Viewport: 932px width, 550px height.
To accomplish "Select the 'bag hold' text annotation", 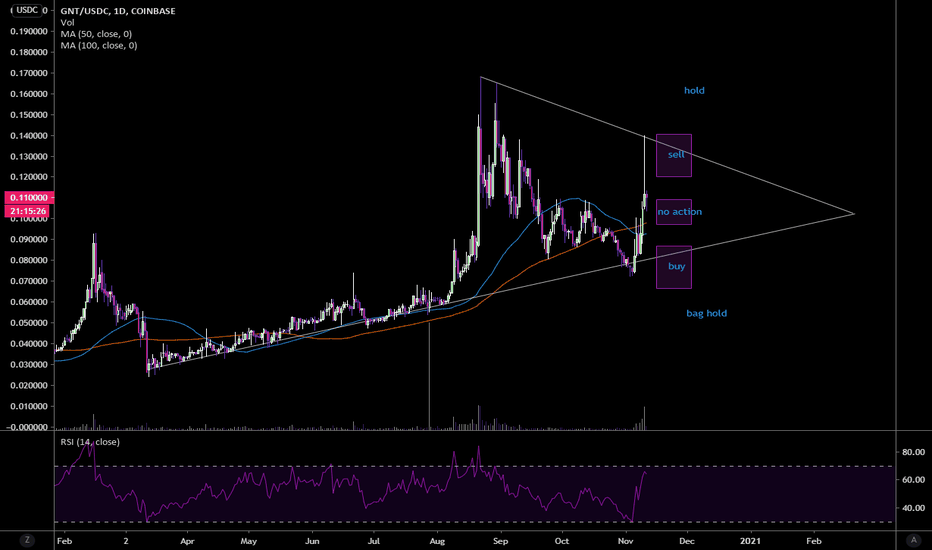I will [706, 313].
